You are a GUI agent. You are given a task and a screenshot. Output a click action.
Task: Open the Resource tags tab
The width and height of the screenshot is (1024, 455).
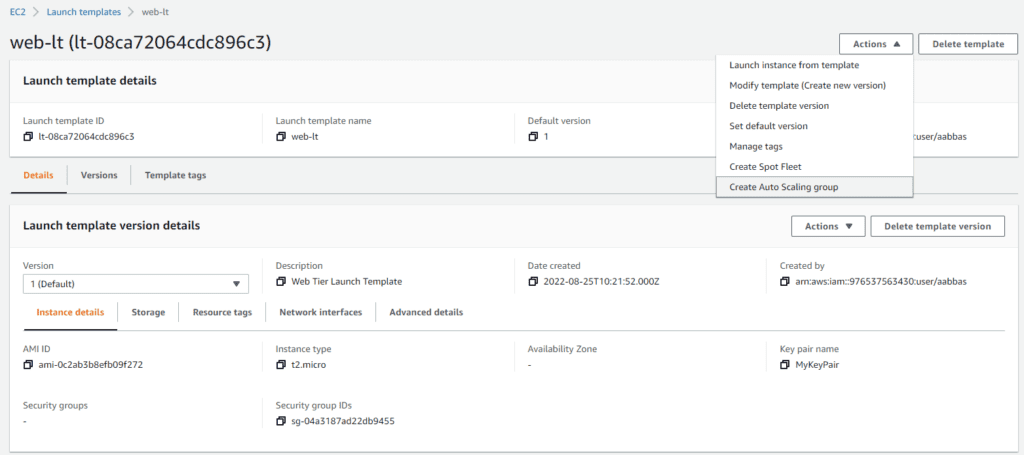(x=222, y=312)
